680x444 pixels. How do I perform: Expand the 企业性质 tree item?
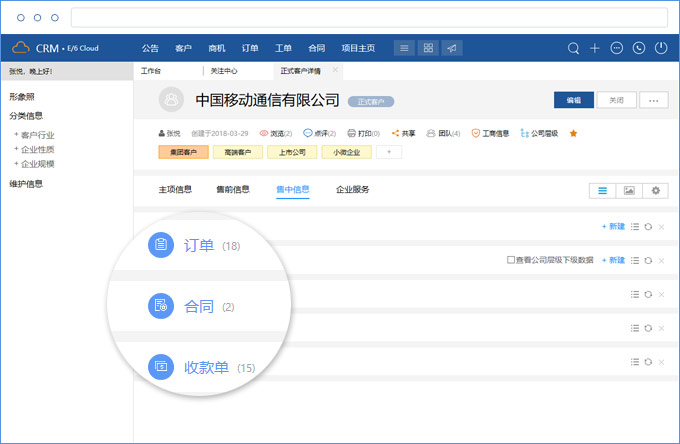point(15,149)
